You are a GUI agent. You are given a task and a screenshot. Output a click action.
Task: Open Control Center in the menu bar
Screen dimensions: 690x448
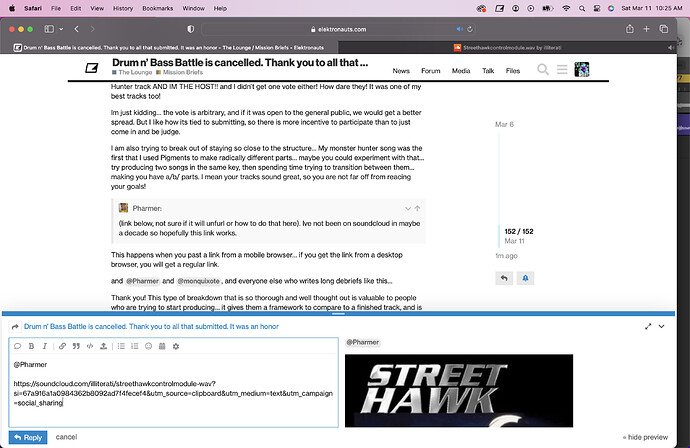tap(597, 8)
